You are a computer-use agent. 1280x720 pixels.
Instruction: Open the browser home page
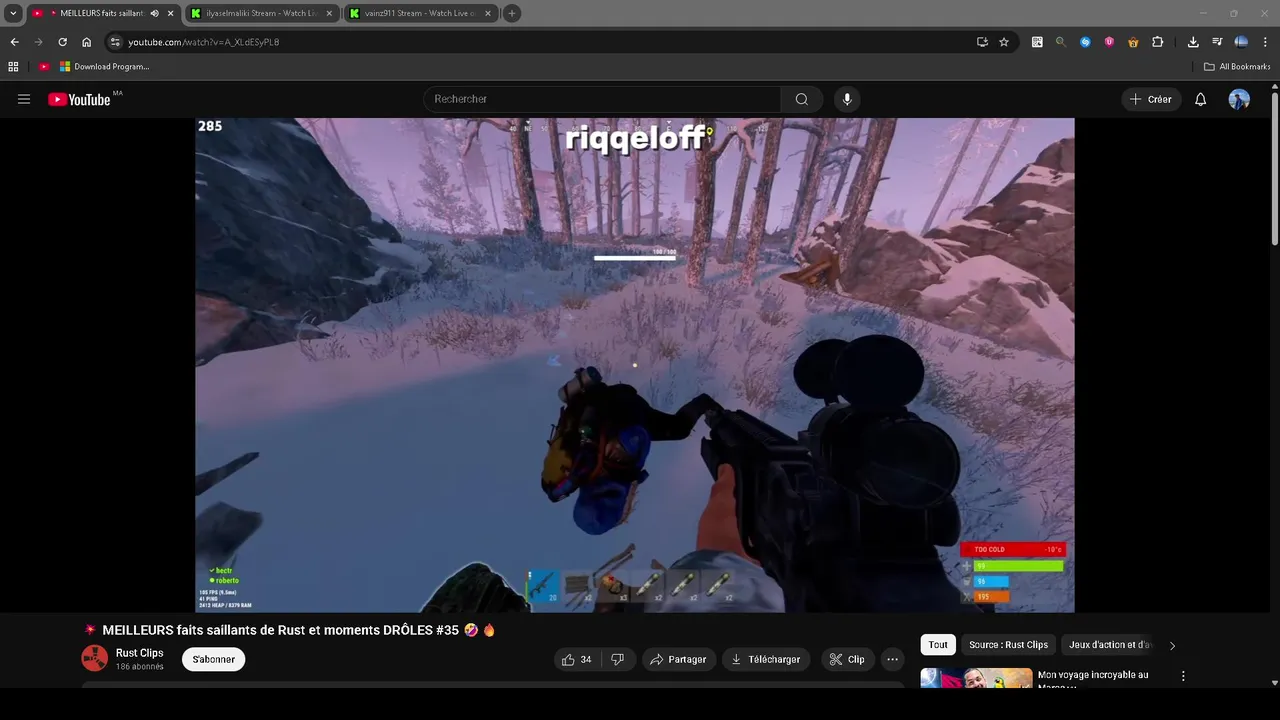click(87, 42)
